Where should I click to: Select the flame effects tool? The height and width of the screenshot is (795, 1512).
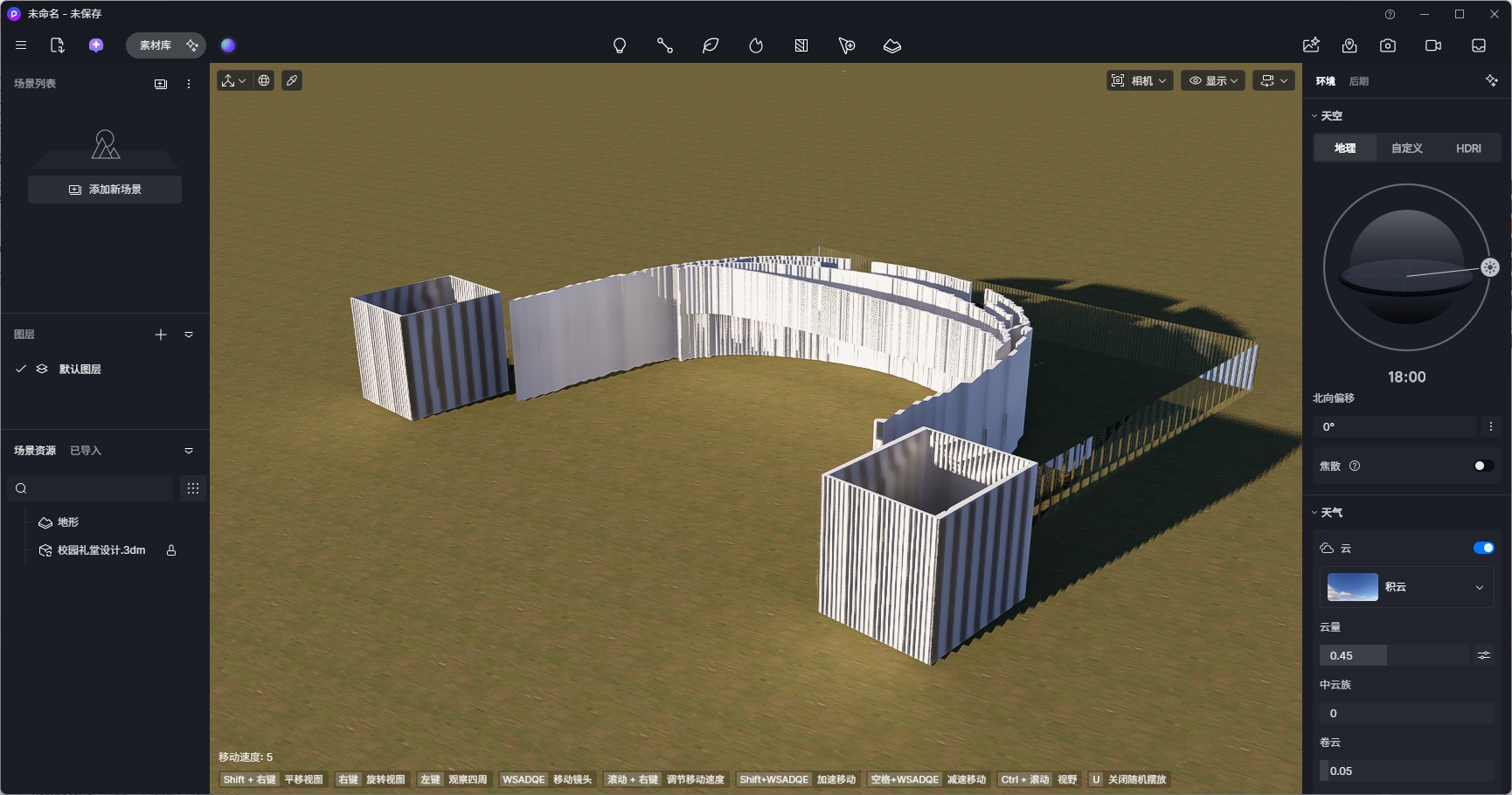click(x=756, y=45)
